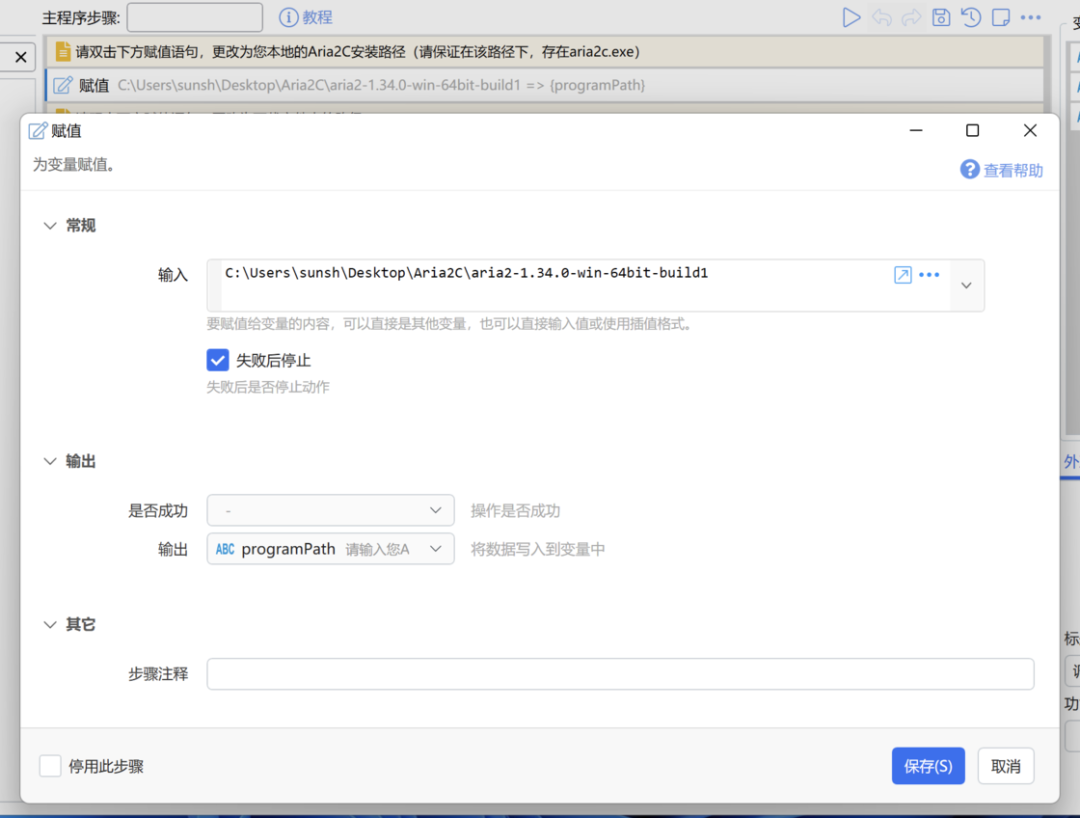The height and width of the screenshot is (818, 1080).
Task: Open the ellipsis menu in 输入 field
Action: [929, 275]
